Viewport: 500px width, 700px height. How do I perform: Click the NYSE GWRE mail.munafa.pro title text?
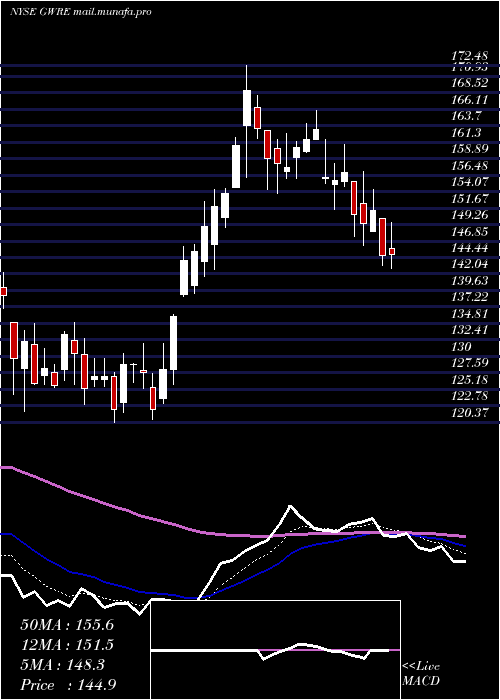tap(80, 12)
